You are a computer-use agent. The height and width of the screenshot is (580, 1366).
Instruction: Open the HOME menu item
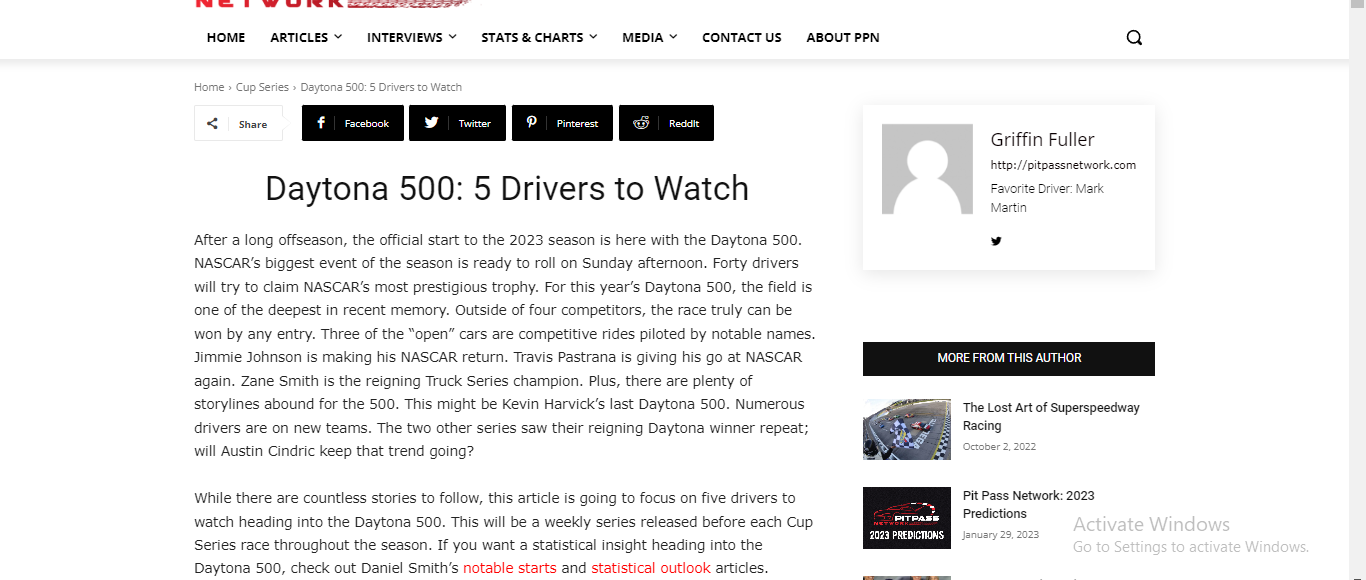point(226,37)
